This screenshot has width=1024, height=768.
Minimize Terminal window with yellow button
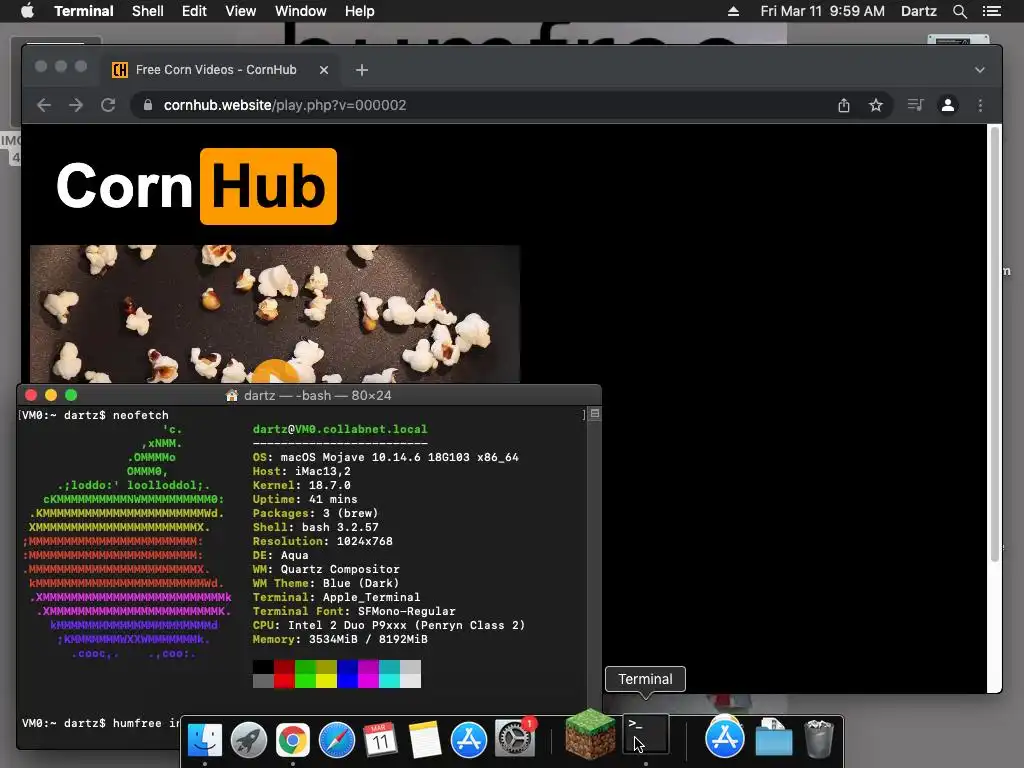point(51,395)
